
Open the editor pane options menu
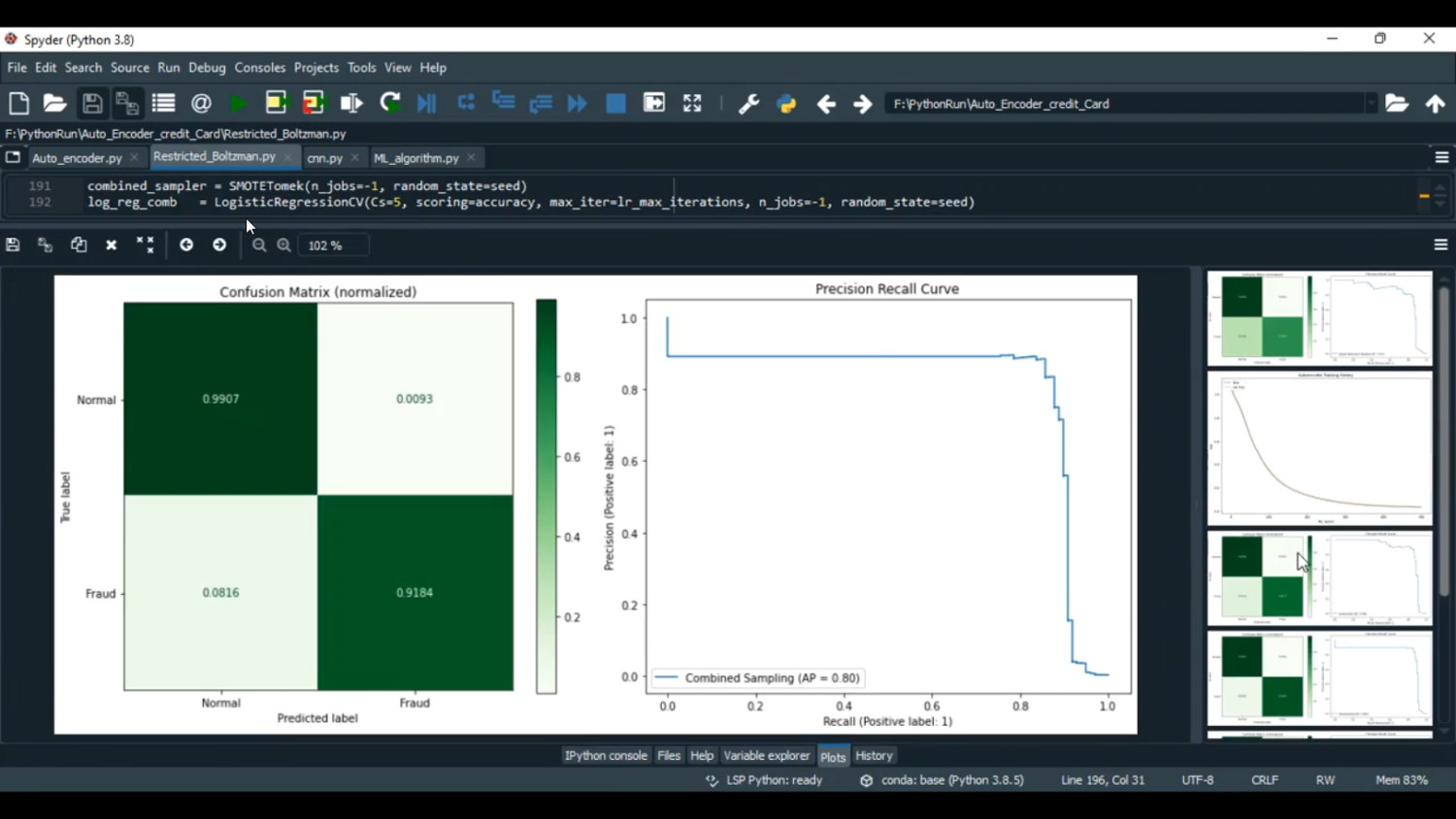1440,156
